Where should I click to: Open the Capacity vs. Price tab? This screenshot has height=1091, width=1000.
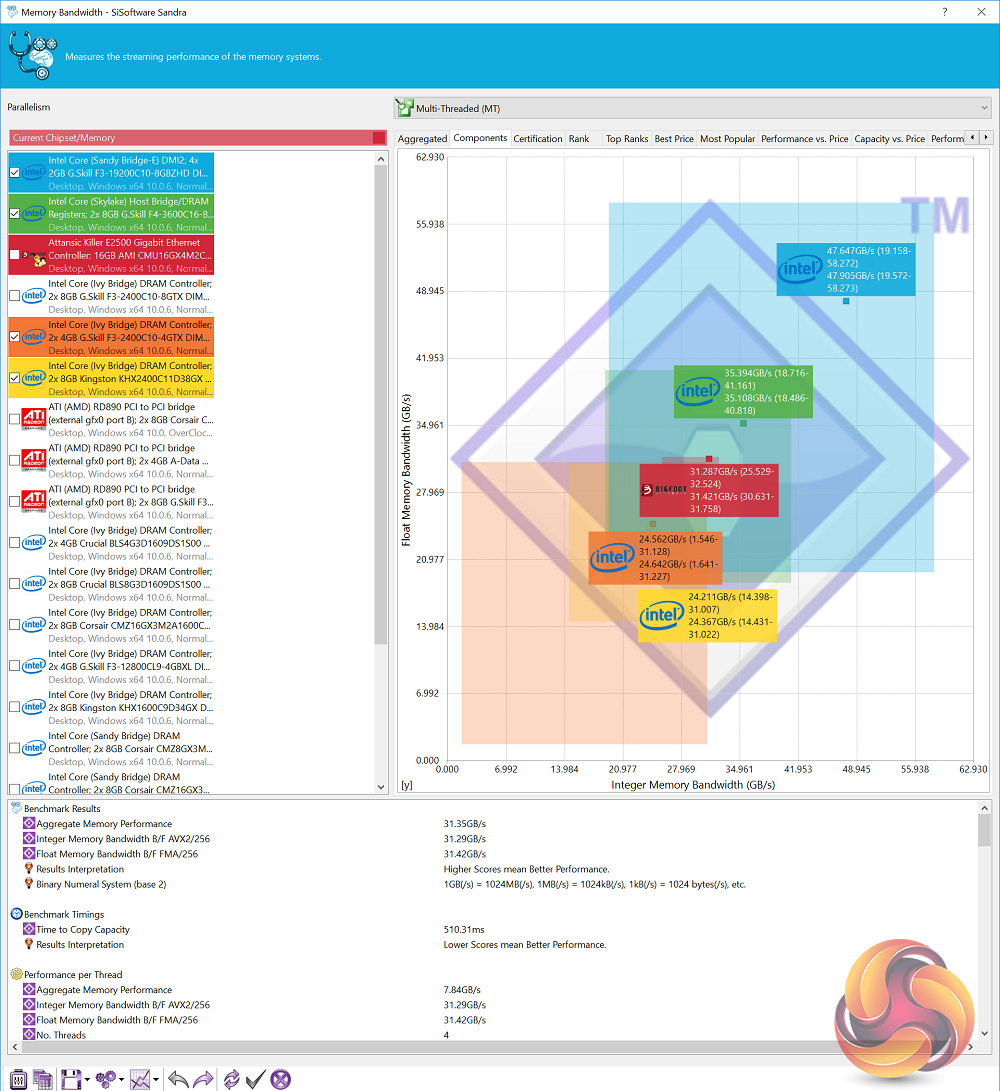click(x=889, y=138)
